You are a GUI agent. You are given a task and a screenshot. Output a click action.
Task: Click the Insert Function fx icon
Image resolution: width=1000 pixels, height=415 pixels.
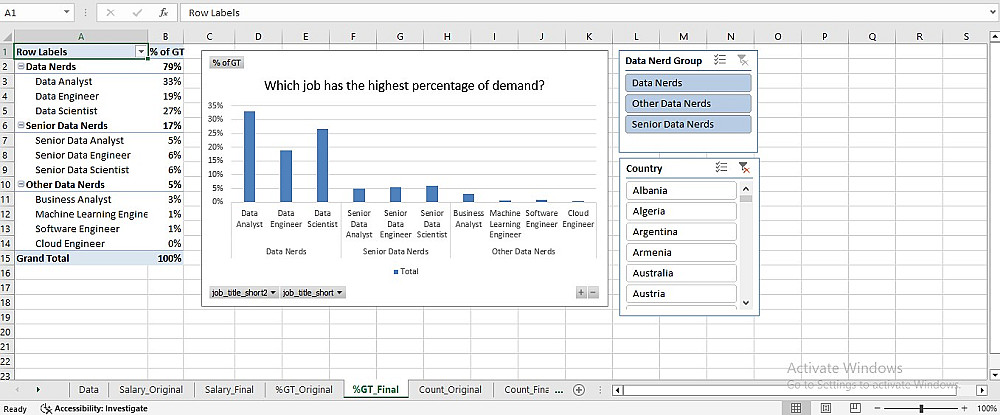162,13
